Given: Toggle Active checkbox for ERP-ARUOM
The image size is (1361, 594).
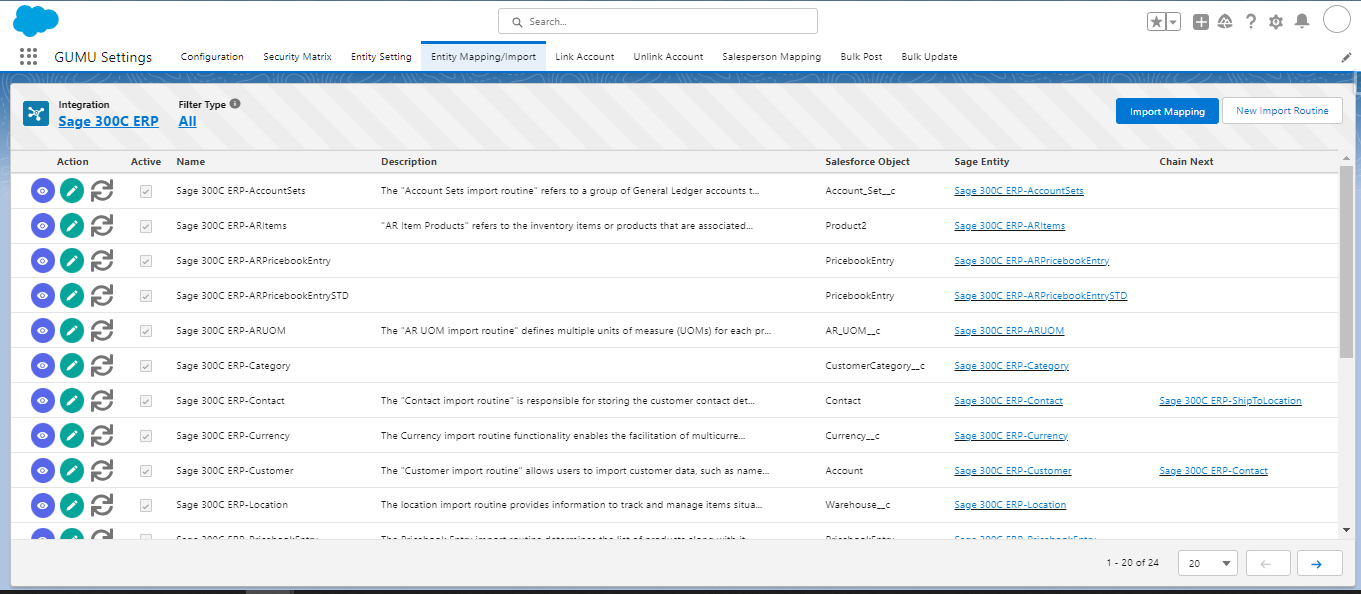Looking at the screenshot, I should [x=146, y=331].
